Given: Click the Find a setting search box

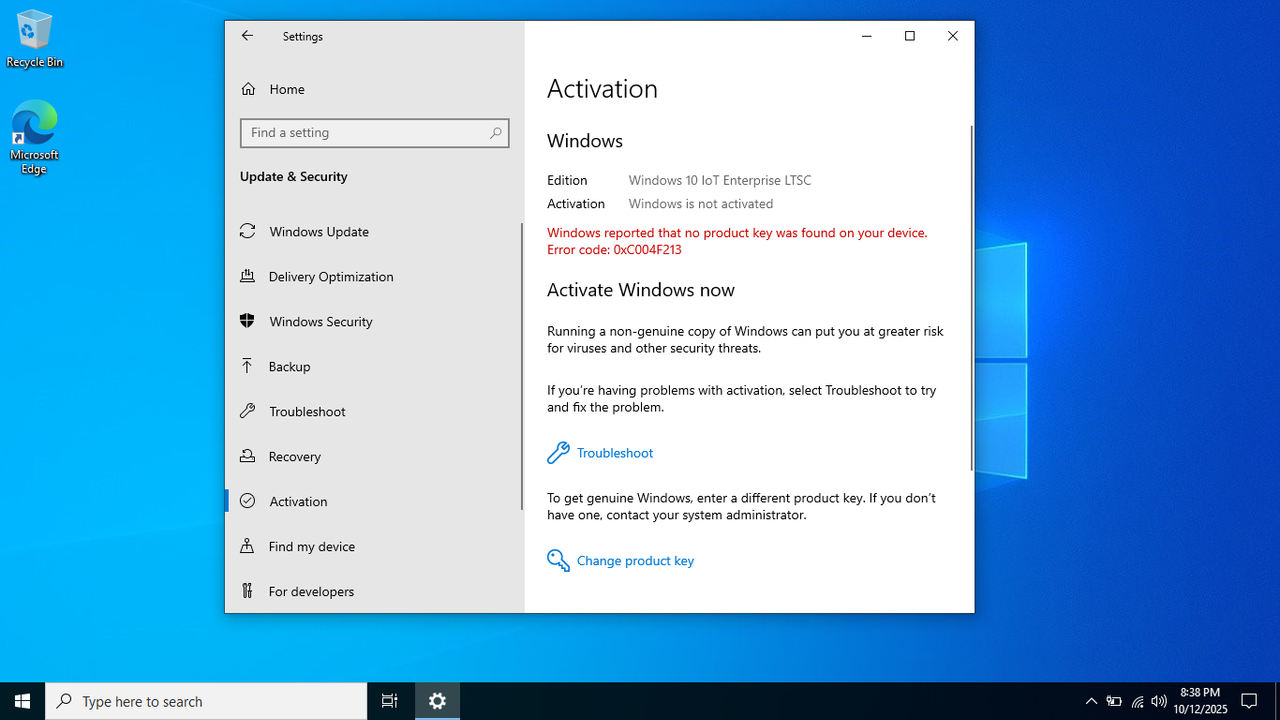Looking at the screenshot, I should pos(375,133).
